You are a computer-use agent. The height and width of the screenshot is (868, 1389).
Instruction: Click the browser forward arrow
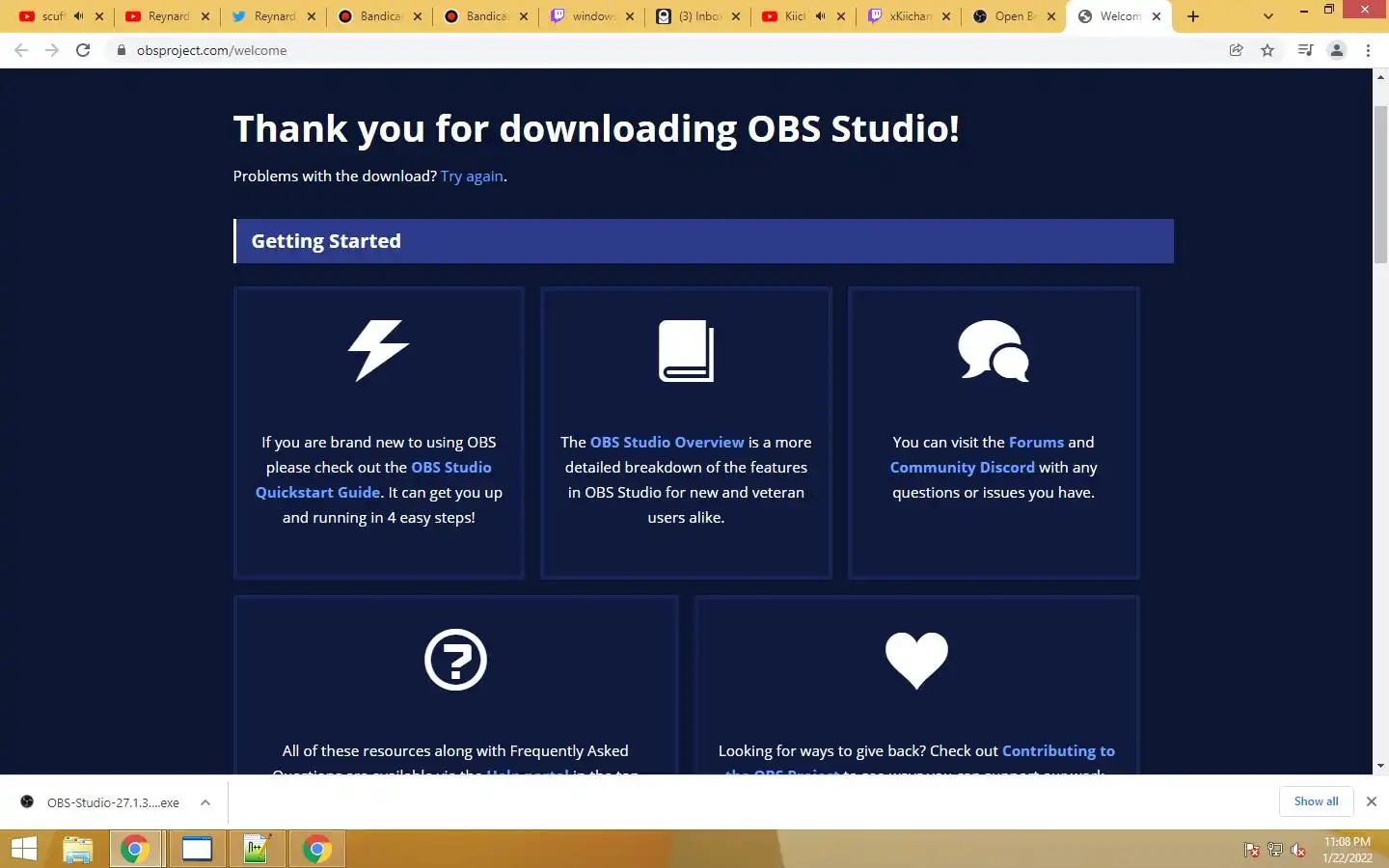pyautogui.click(x=52, y=50)
